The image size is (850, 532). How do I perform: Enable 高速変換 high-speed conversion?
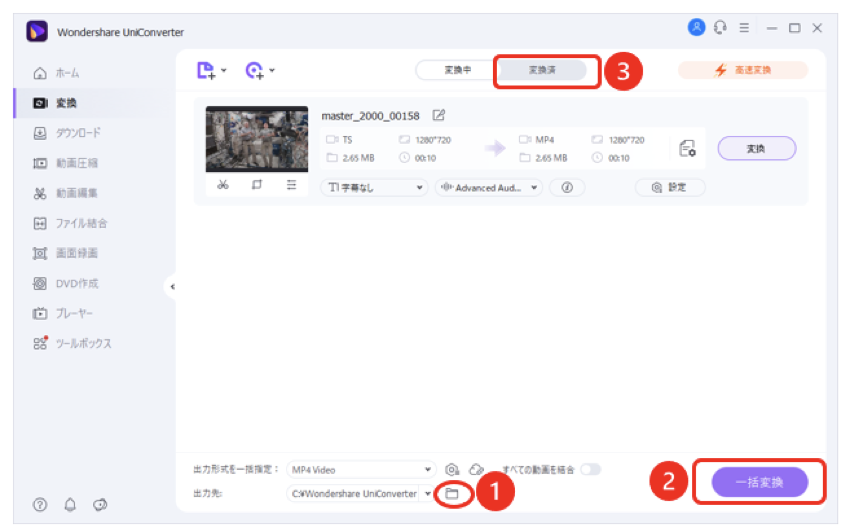point(743,70)
